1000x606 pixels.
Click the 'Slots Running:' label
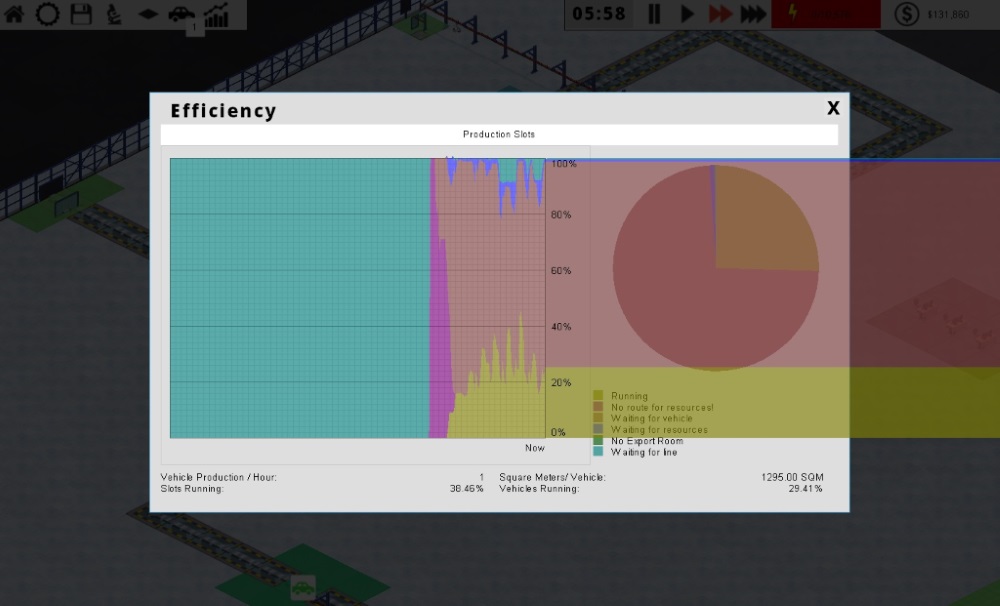(192, 489)
